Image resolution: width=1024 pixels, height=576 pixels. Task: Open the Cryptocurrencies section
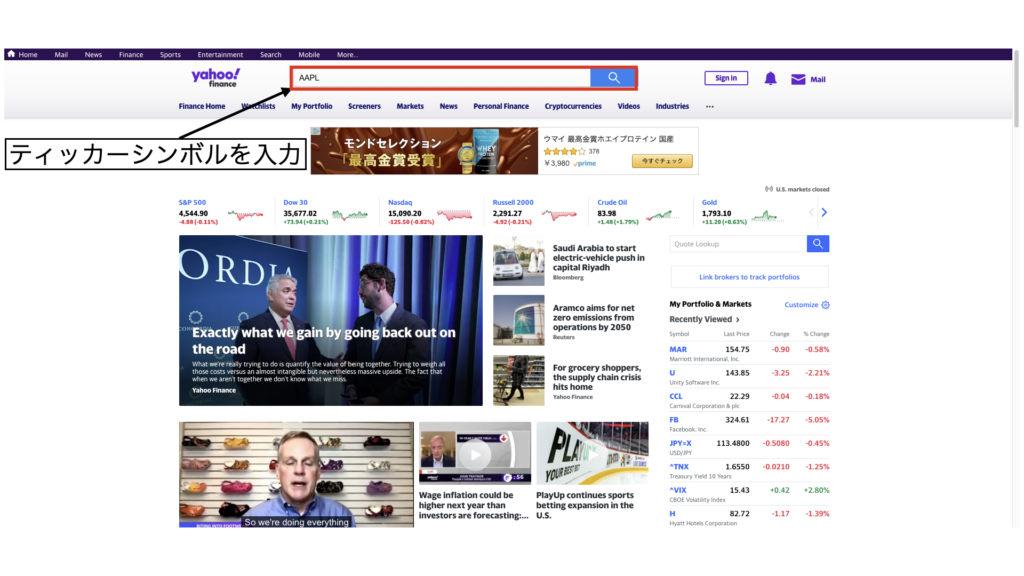(x=573, y=106)
